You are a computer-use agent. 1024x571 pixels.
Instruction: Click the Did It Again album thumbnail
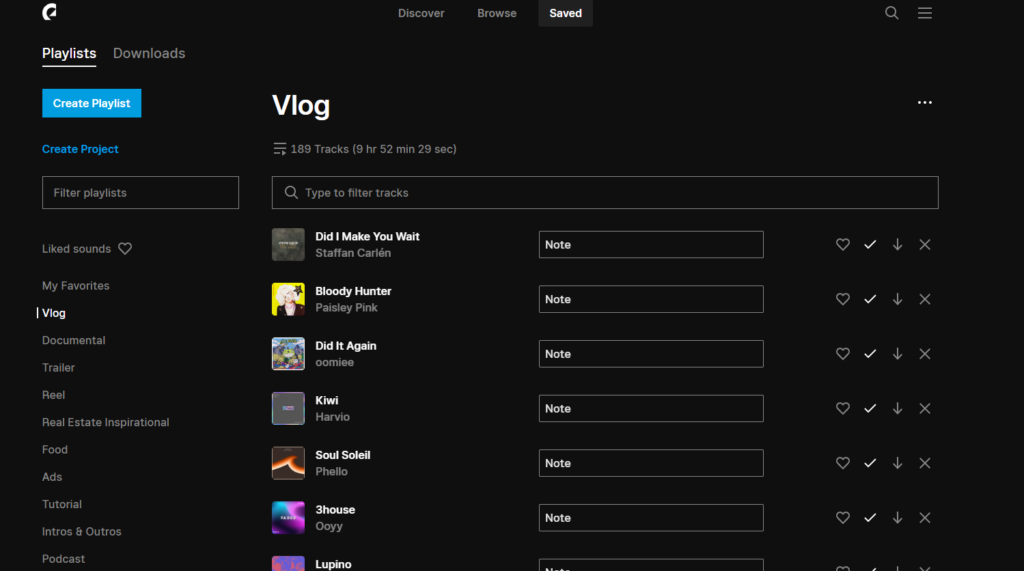(x=288, y=353)
